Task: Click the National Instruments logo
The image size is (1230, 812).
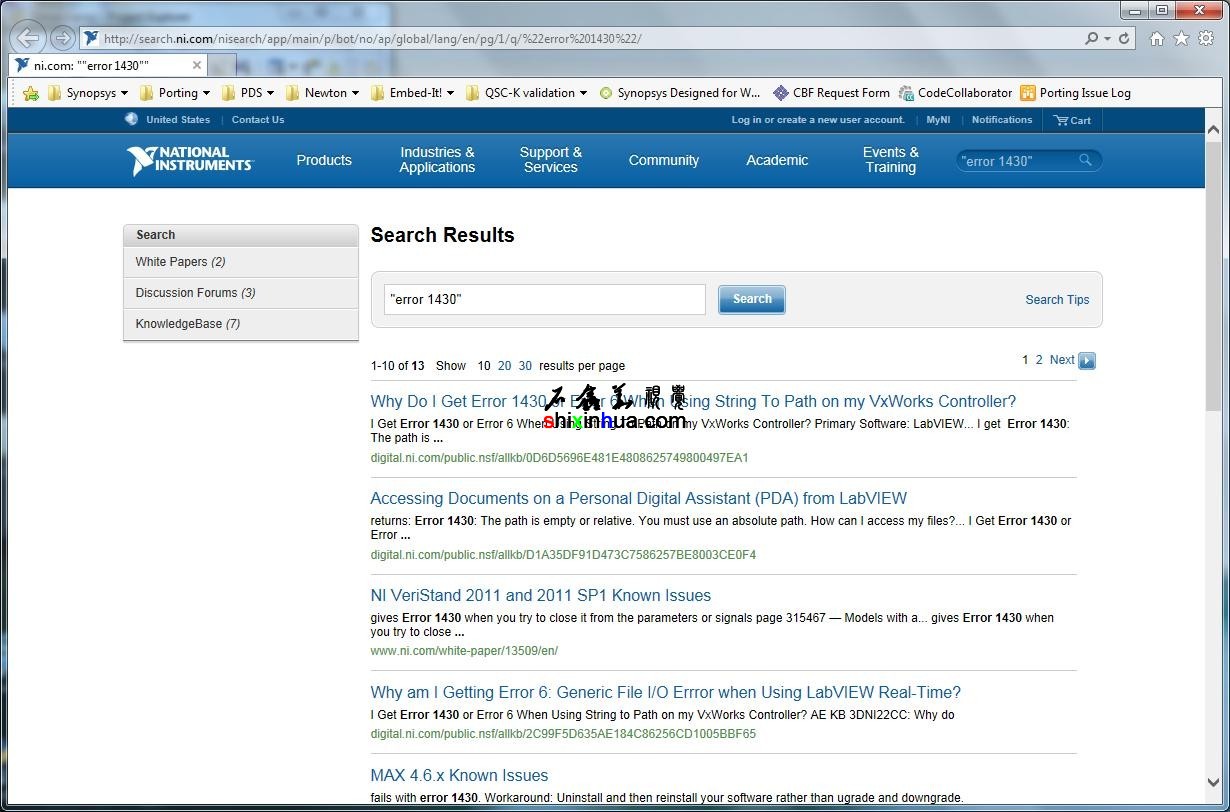Action: pos(190,160)
